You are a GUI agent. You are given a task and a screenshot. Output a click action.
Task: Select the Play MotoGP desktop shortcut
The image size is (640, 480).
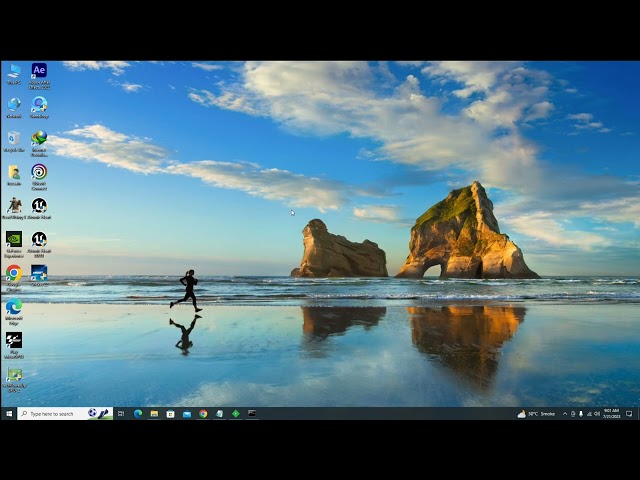tap(14, 345)
